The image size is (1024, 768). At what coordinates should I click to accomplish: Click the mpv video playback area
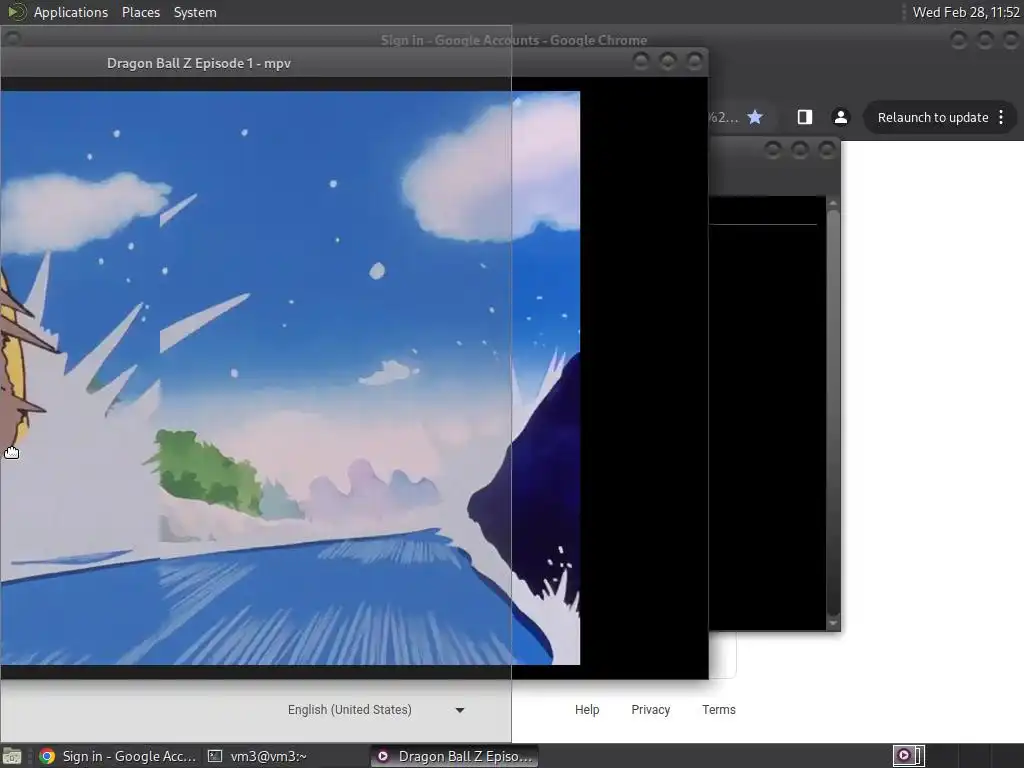tap(290, 378)
